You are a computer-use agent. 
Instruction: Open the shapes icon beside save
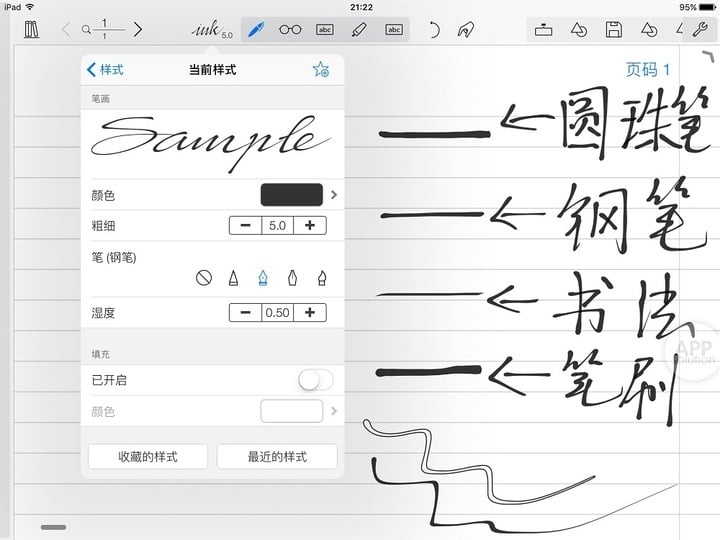tap(649, 30)
